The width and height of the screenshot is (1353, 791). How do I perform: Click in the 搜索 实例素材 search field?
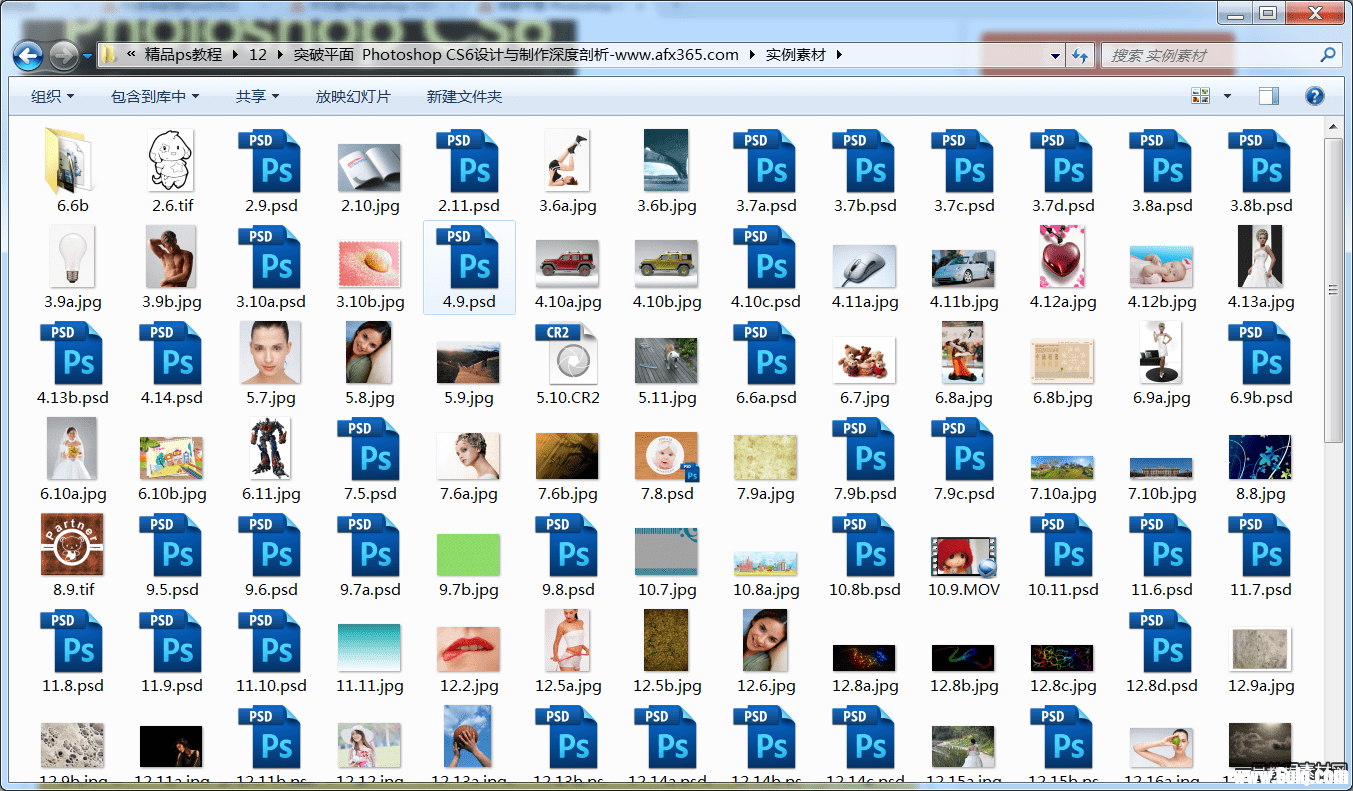[1208, 55]
